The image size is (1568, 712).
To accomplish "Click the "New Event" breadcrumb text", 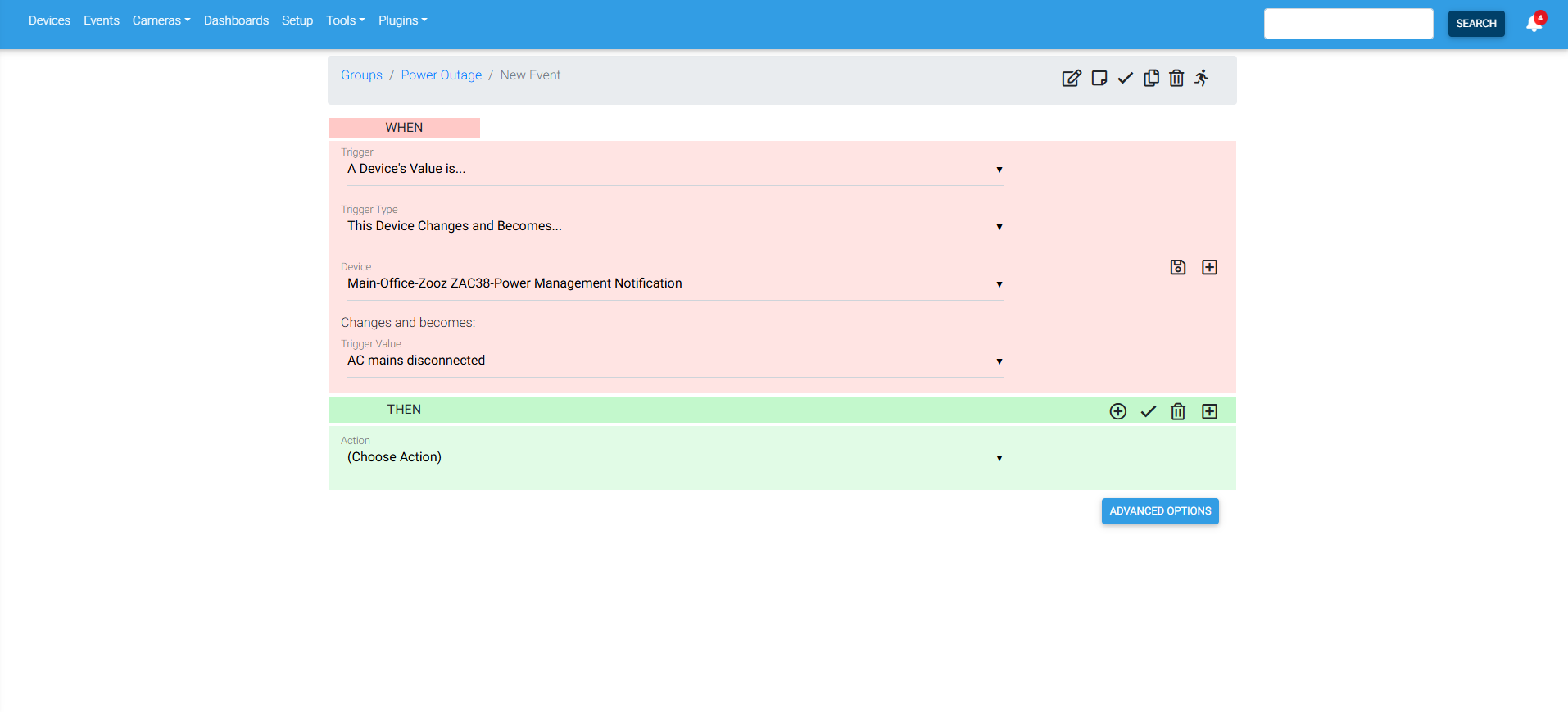I will (x=530, y=75).
